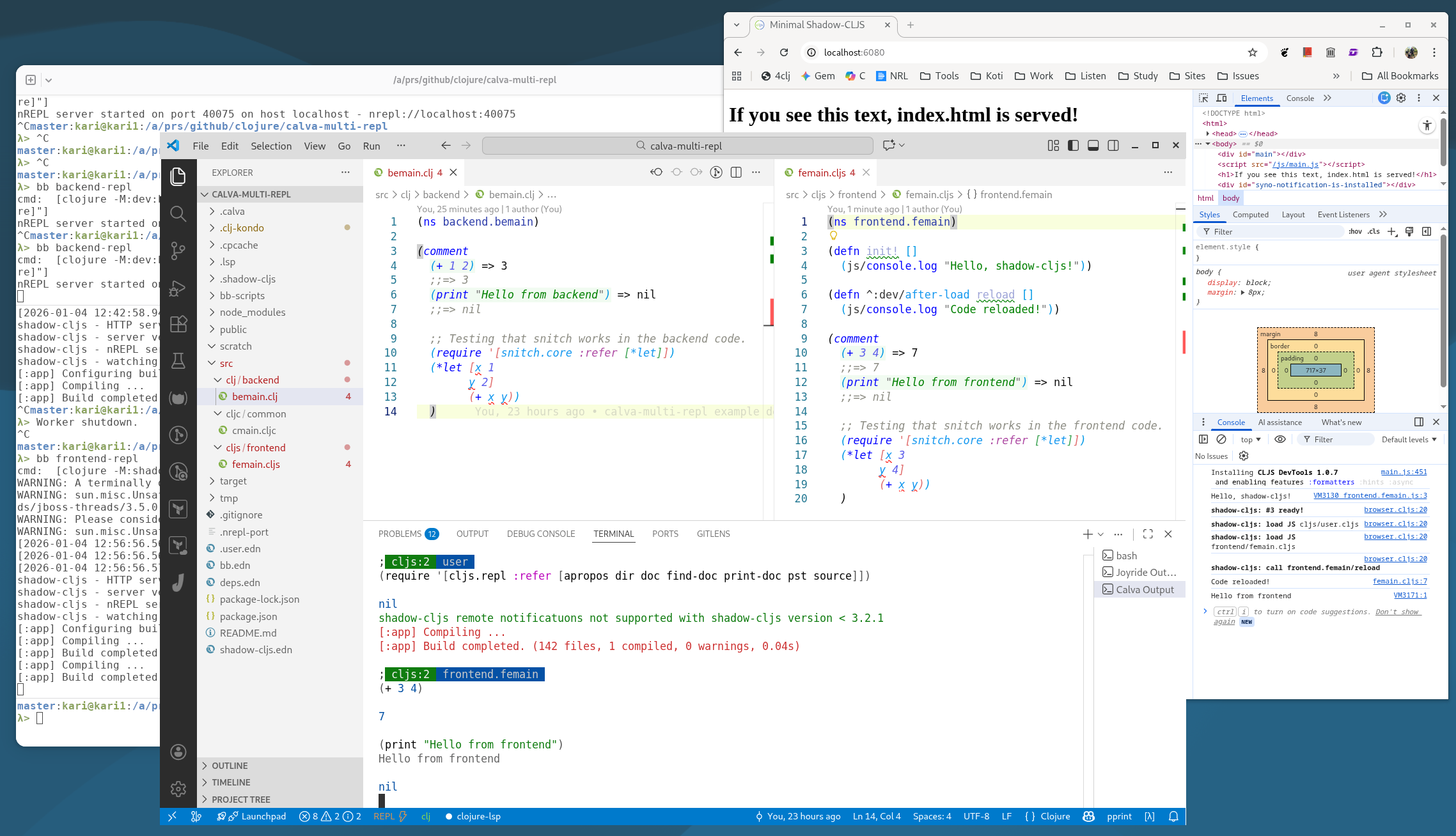Open the Extensions view
Image resolution: width=1456 pixels, height=836 pixels.
178,324
